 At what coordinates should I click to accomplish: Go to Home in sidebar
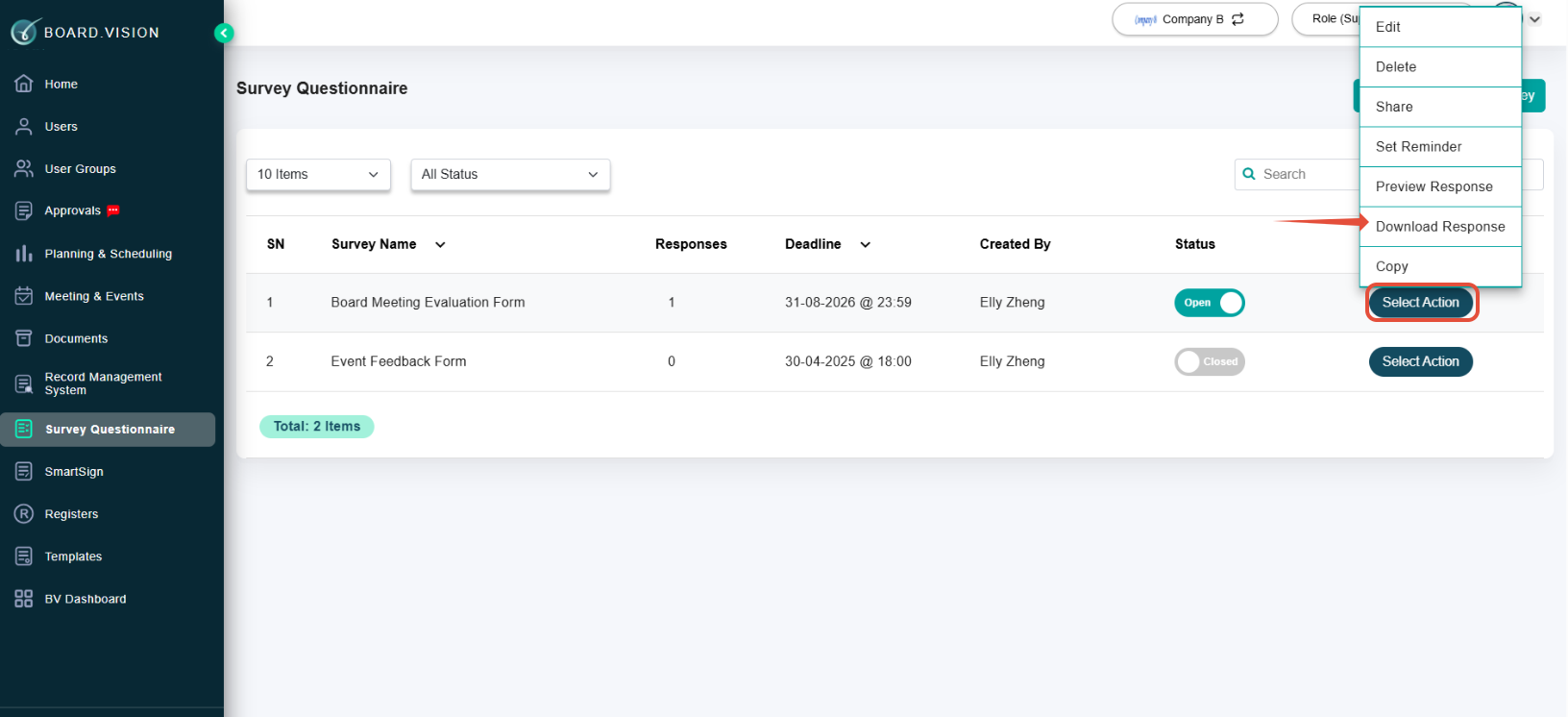61,85
